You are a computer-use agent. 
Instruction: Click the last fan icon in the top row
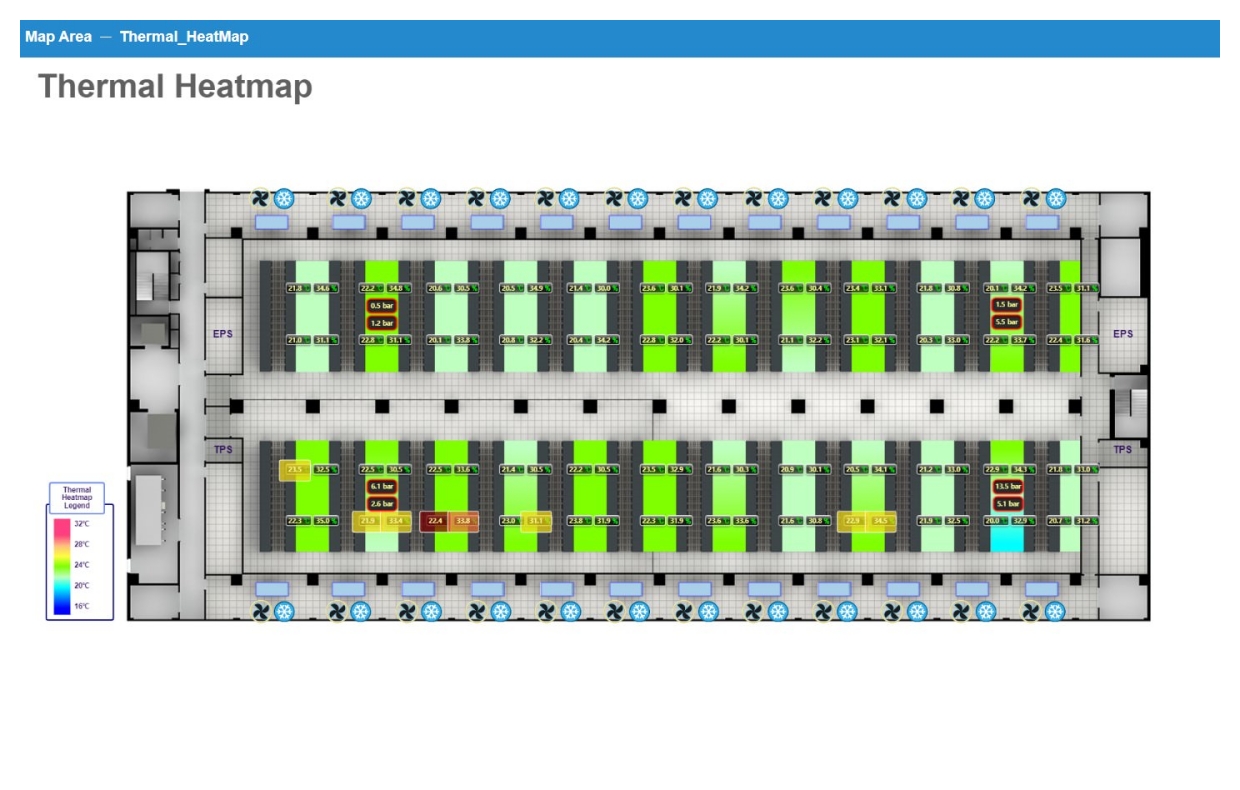[1031, 198]
